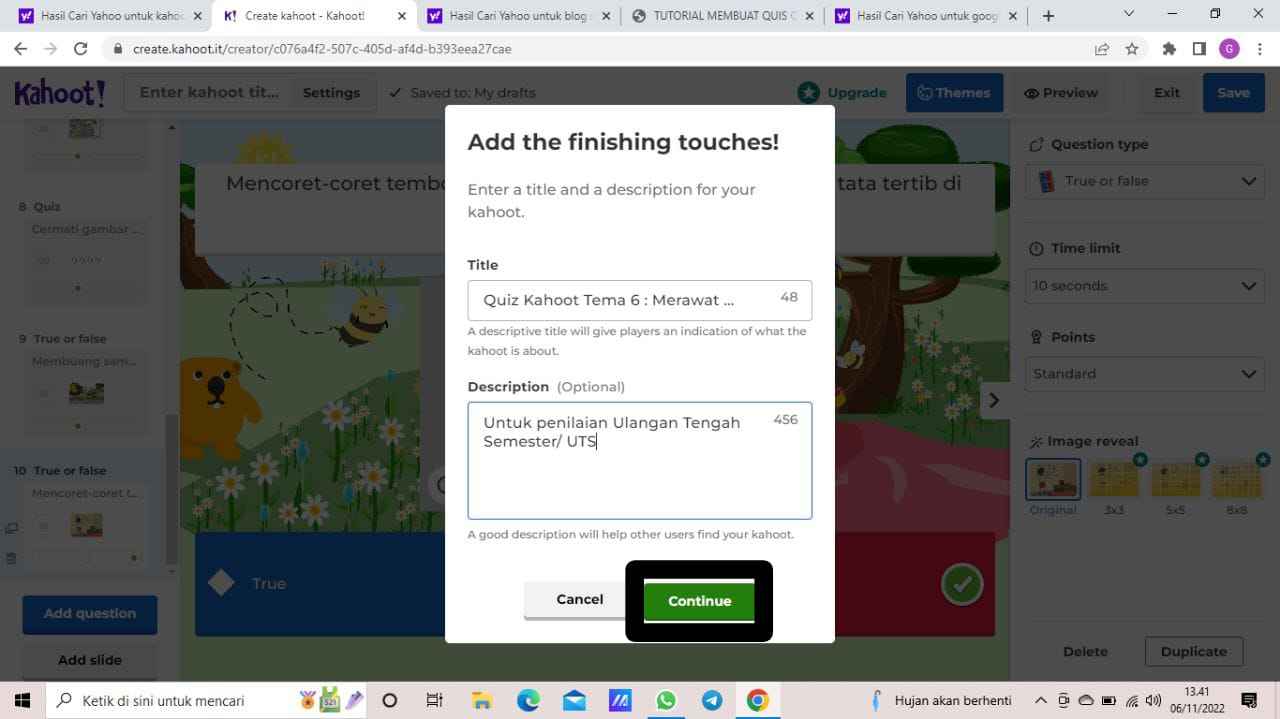
Task: Open the Points dropdown
Action: pos(1145,373)
